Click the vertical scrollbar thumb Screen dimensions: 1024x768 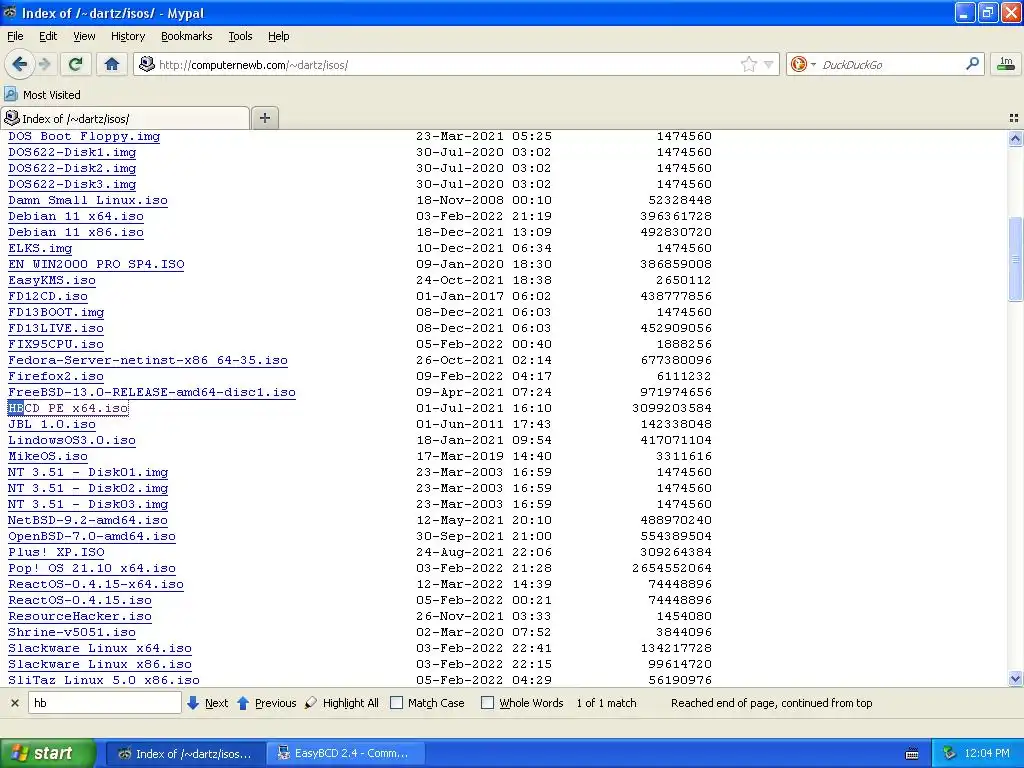(1015, 259)
